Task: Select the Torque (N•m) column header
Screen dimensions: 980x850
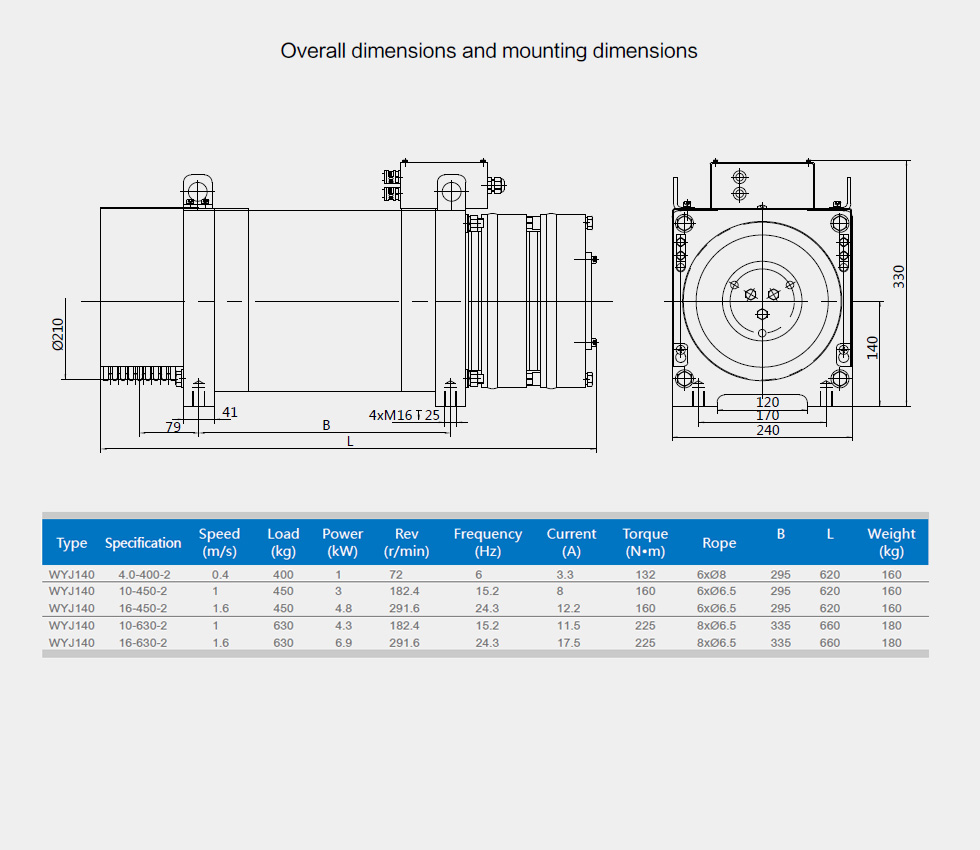Action: tap(645, 542)
